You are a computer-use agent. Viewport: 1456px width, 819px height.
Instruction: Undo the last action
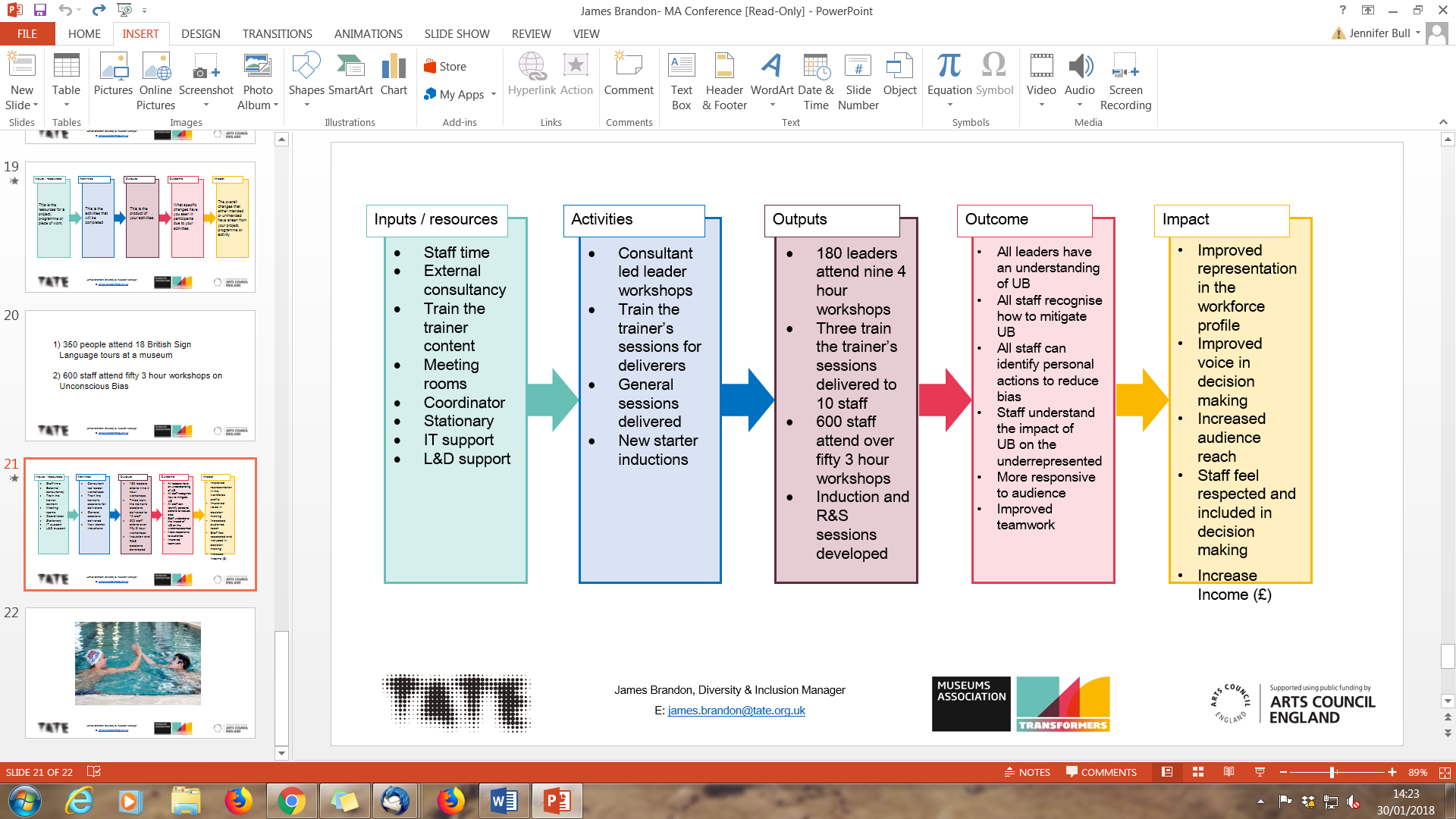pyautogui.click(x=66, y=11)
